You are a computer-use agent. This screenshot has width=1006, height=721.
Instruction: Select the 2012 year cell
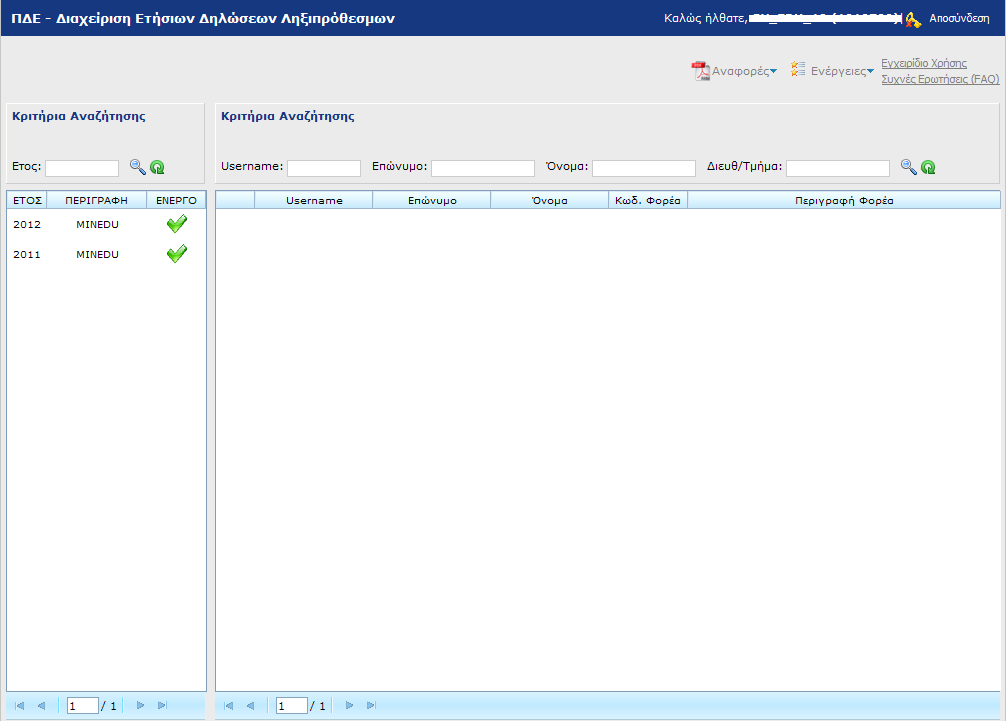click(x=27, y=225)
